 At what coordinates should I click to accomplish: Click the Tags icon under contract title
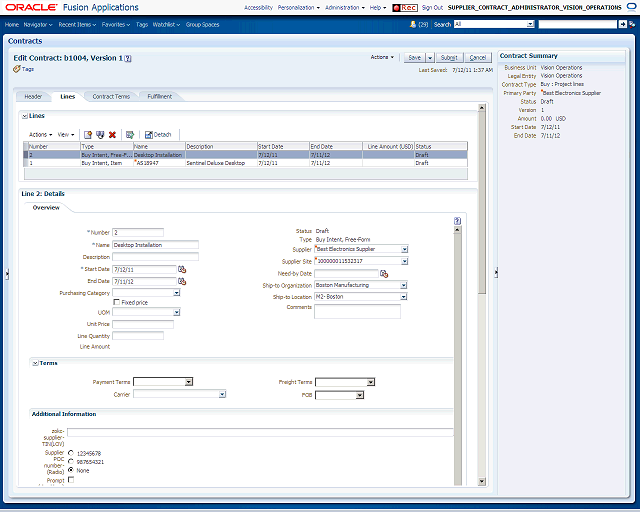[x=17, y=69]
